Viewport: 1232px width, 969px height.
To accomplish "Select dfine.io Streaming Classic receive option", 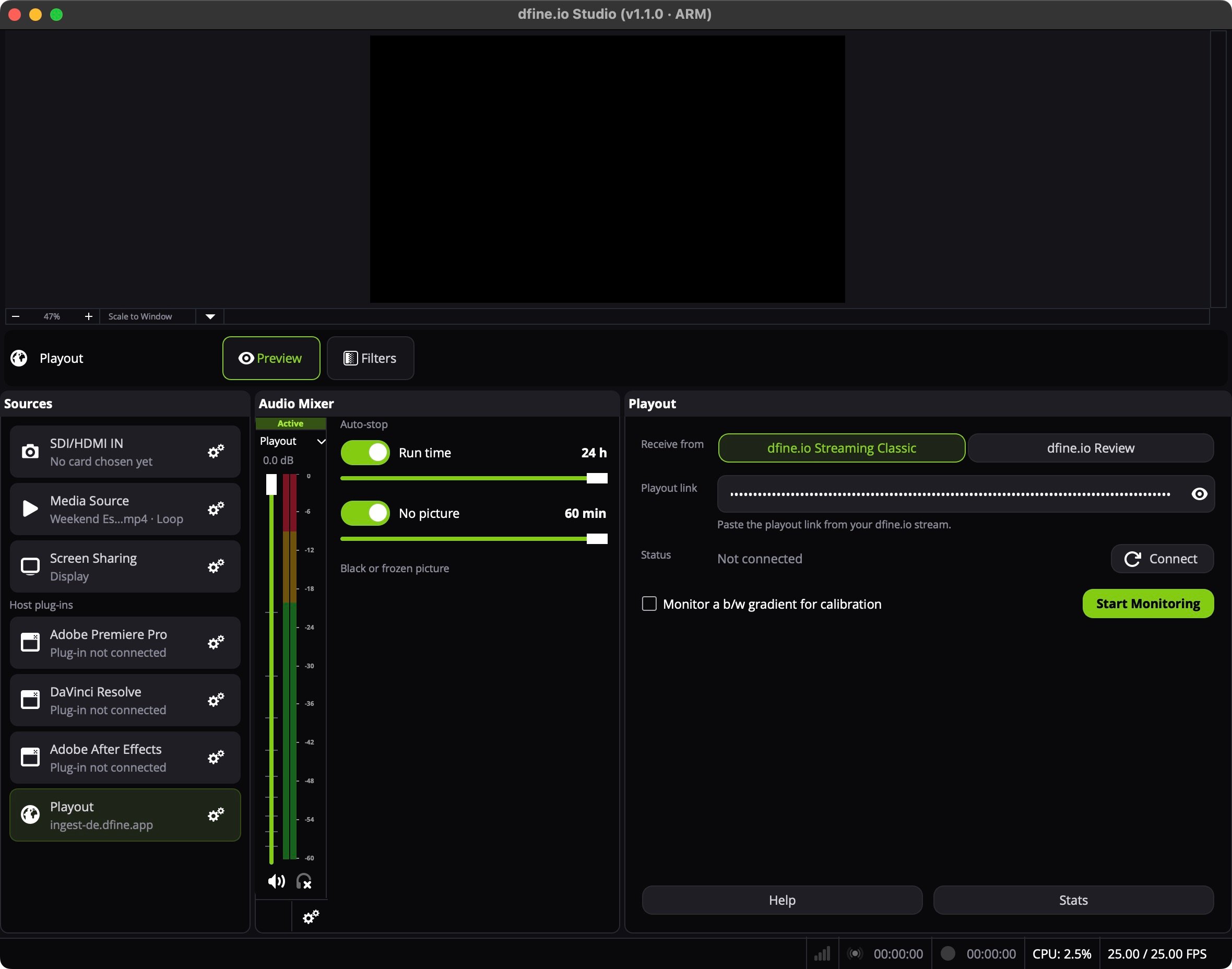I will coord(841,448).
